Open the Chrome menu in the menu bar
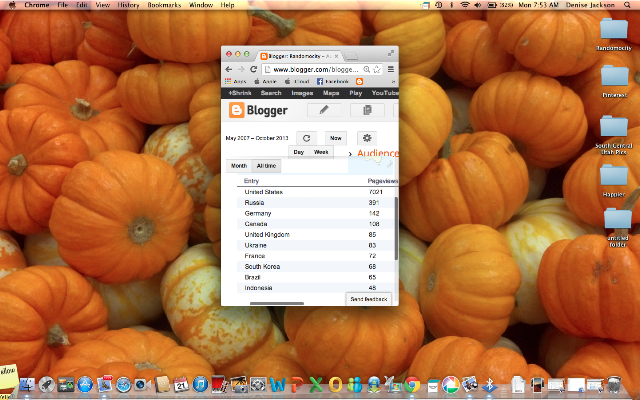The width and height of the screenshot is (640, 400). coord(37,5)
